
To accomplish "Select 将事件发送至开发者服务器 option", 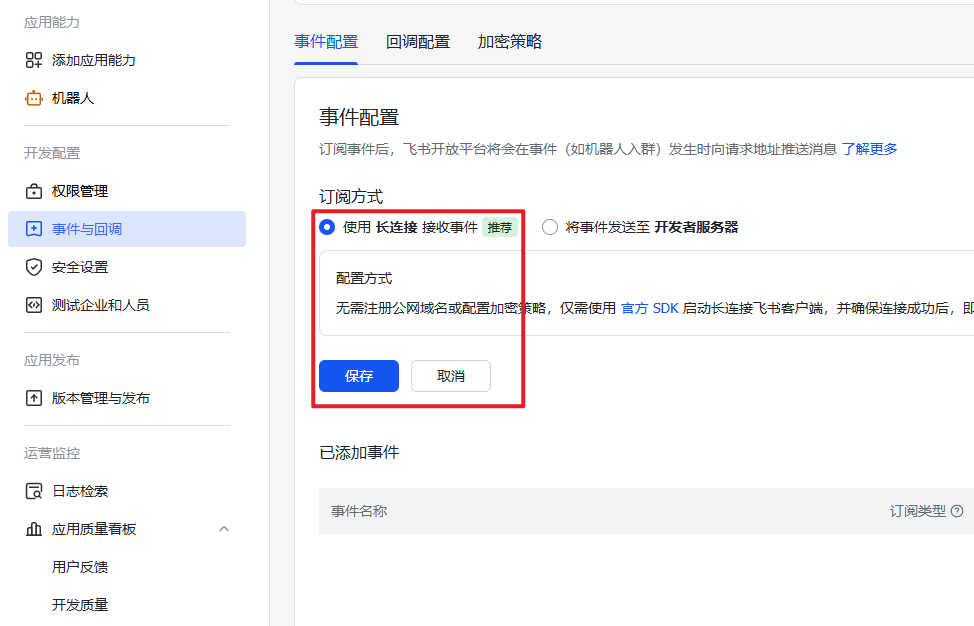I will tap(549, 227).
